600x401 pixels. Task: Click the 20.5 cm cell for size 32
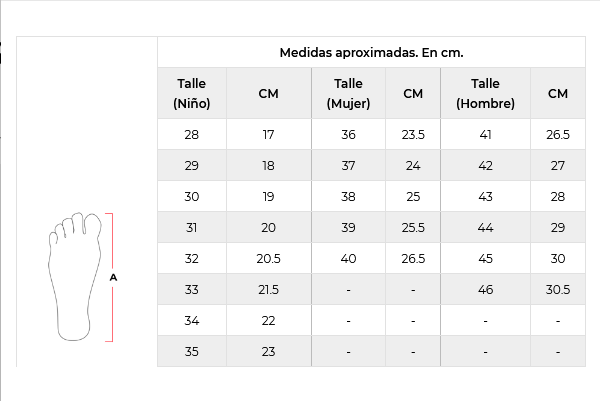[269, 259]
